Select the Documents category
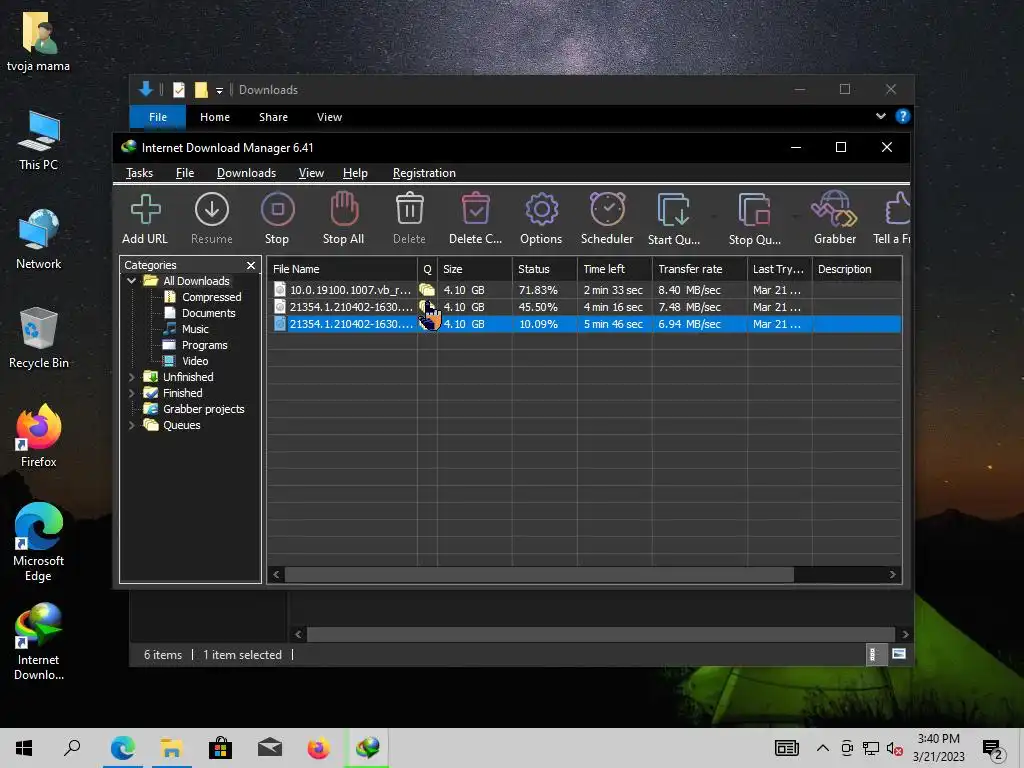 point(208,313)
